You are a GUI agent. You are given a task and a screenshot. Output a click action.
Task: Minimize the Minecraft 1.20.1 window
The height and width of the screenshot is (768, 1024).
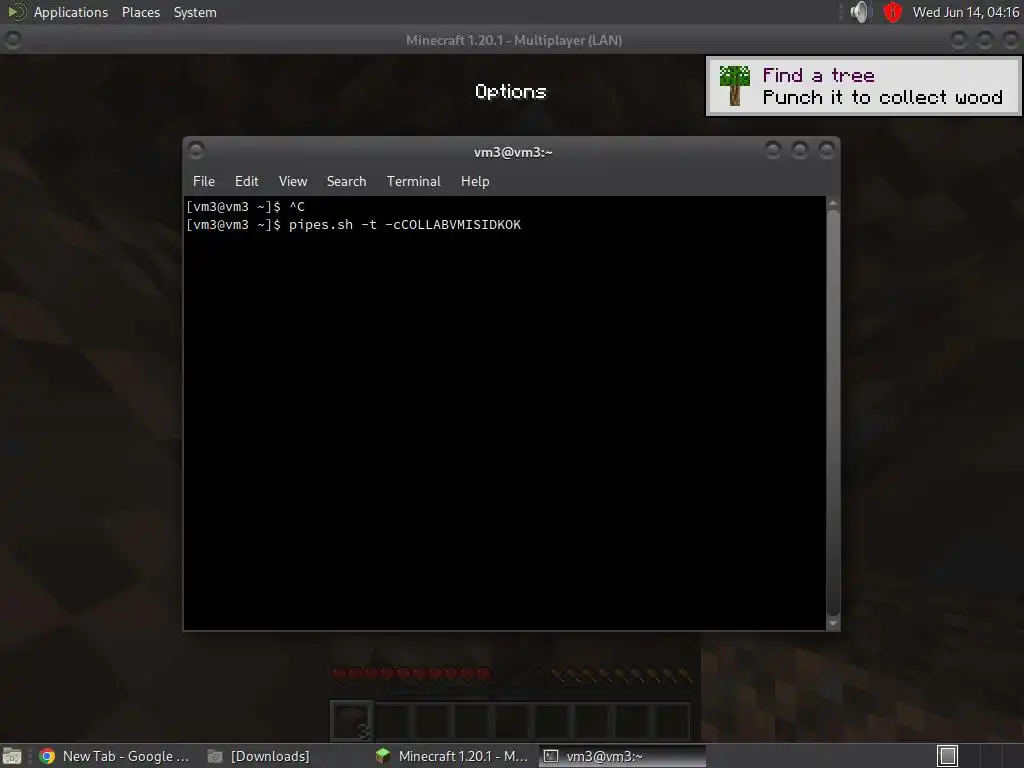coord(959,40)
